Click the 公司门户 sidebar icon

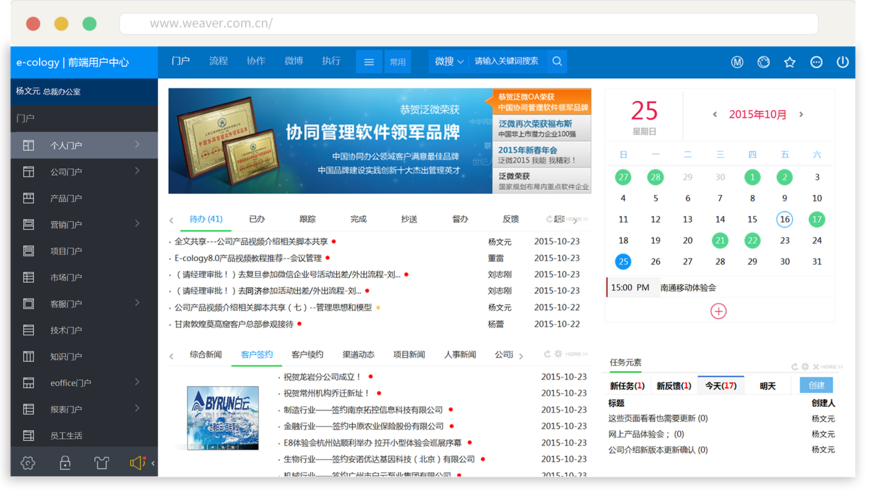pos(28,172)
